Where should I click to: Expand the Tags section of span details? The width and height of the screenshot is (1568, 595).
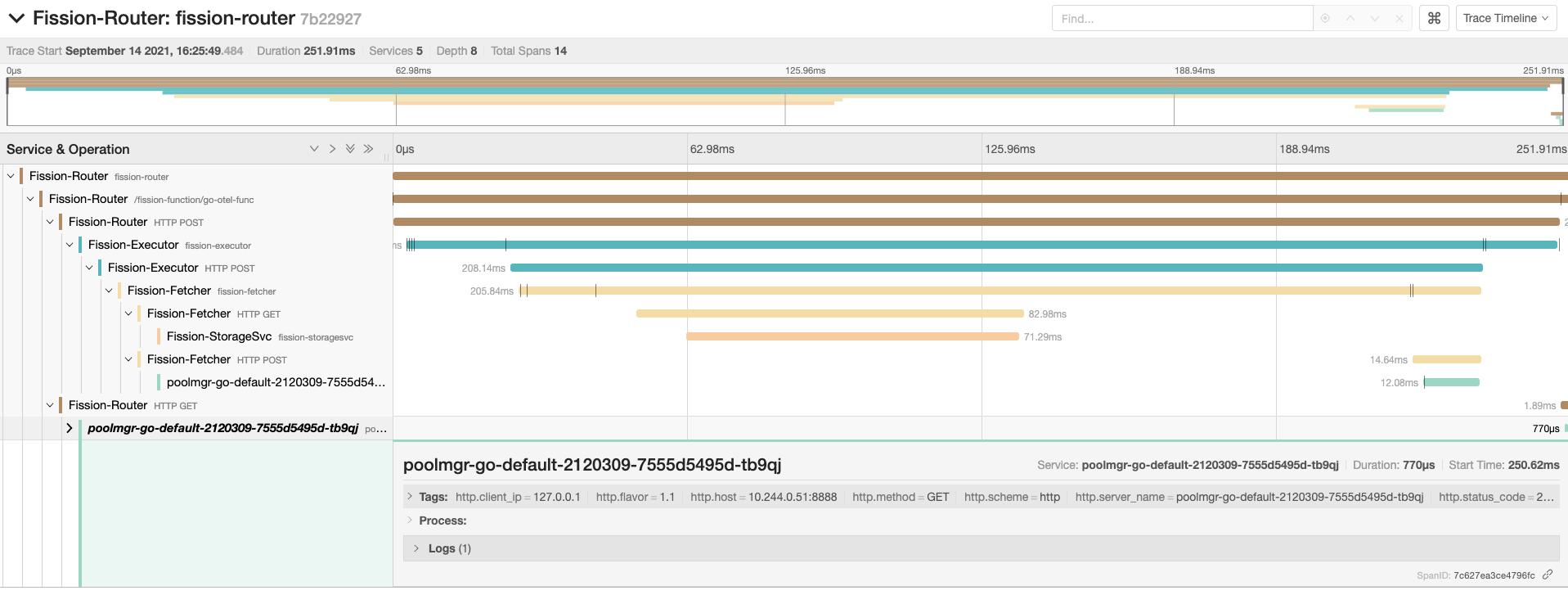(x=410, y=497)
